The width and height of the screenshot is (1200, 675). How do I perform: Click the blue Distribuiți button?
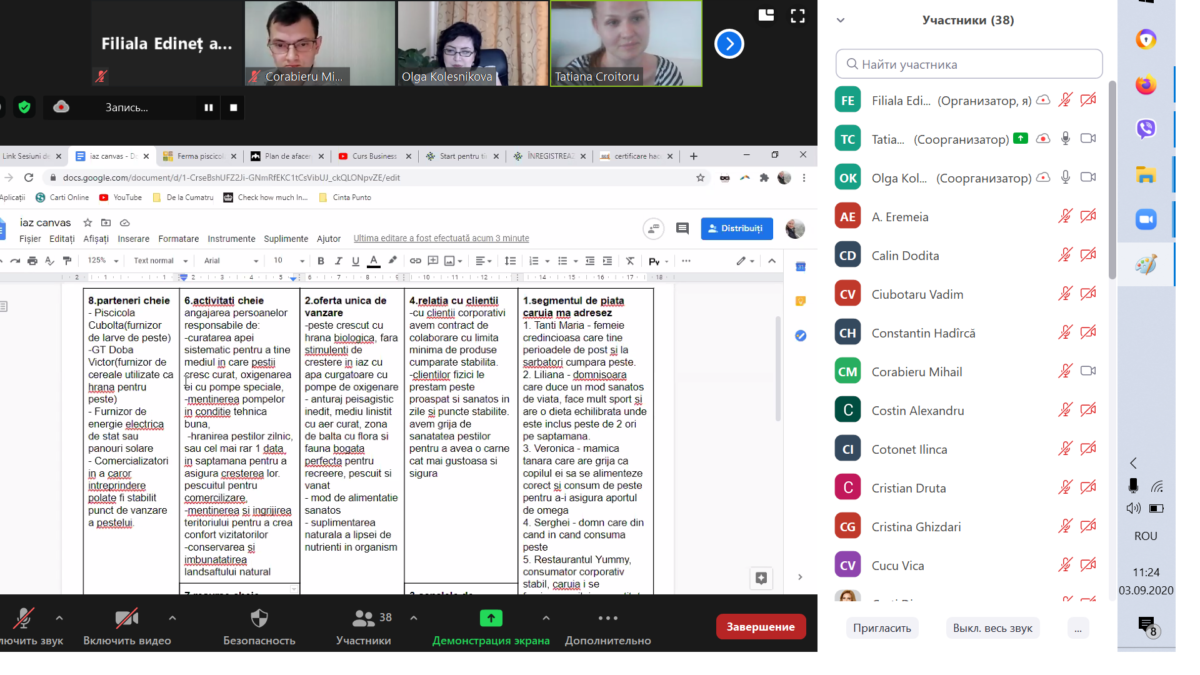[736, 228]
